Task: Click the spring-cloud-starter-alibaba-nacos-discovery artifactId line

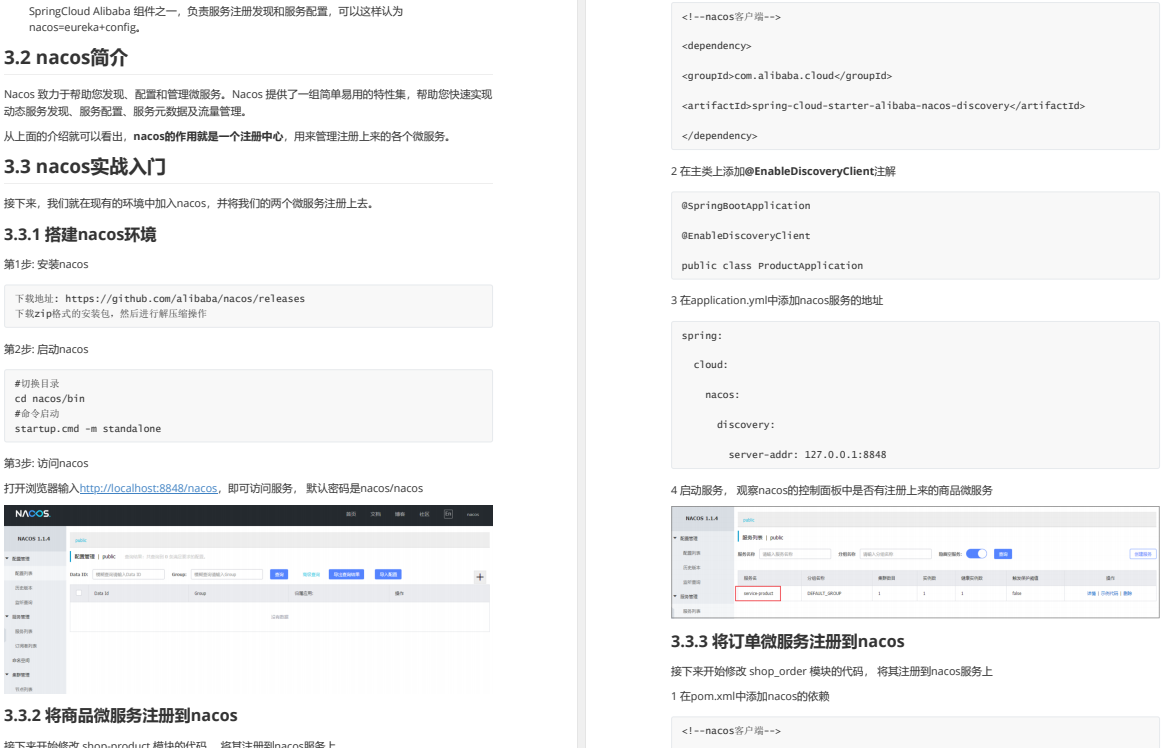Action: (883, 105)
